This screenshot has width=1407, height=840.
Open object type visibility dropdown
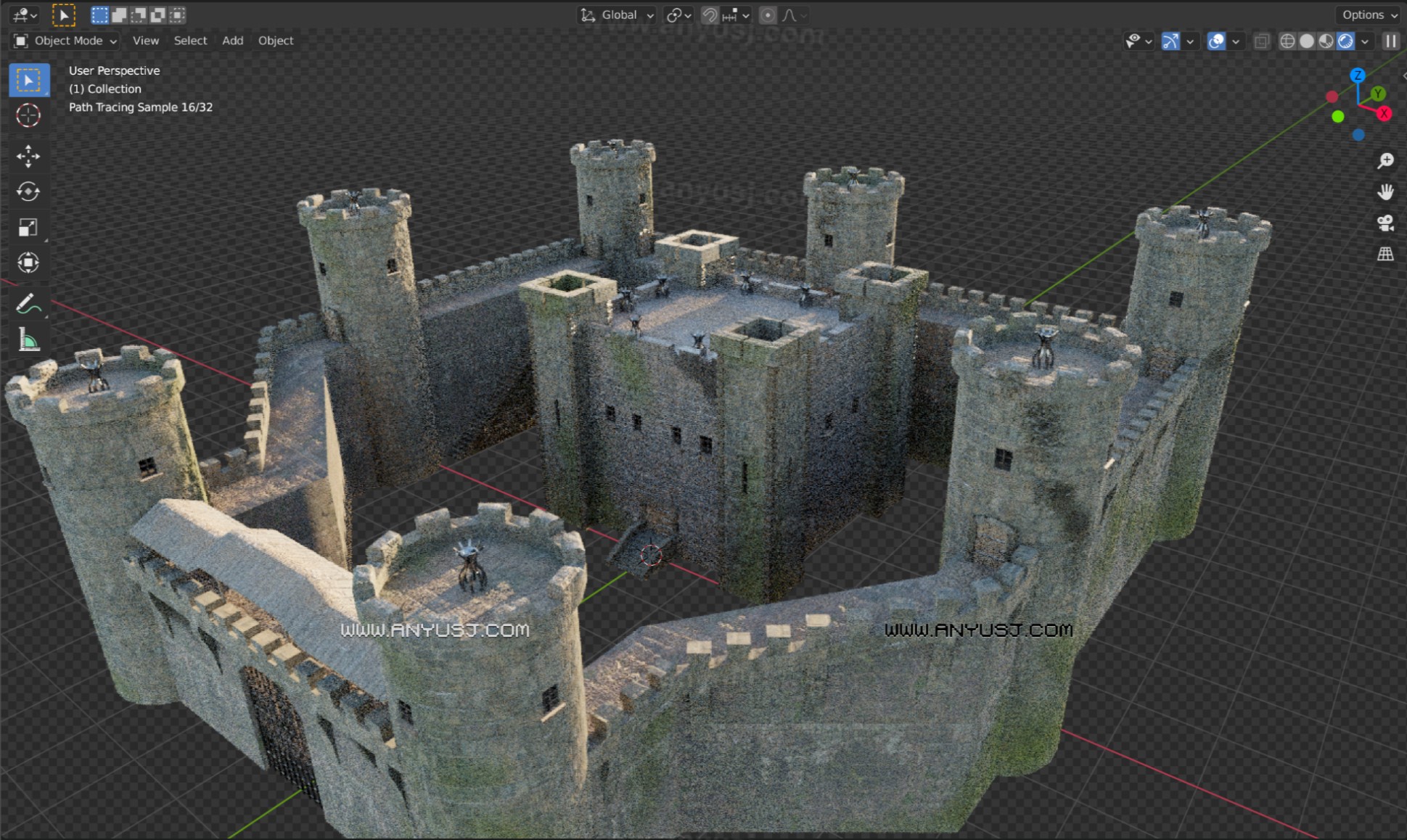pos(1138,41)
